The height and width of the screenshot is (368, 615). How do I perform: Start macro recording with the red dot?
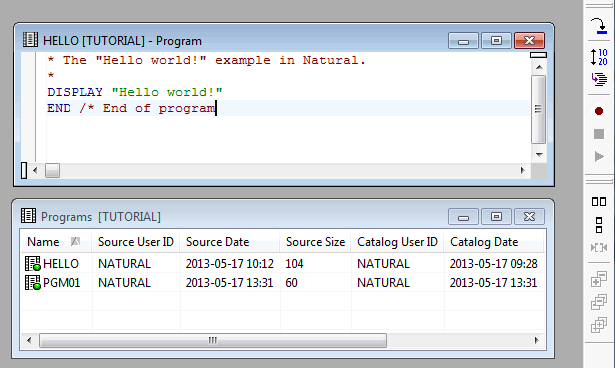pos(599,111)
